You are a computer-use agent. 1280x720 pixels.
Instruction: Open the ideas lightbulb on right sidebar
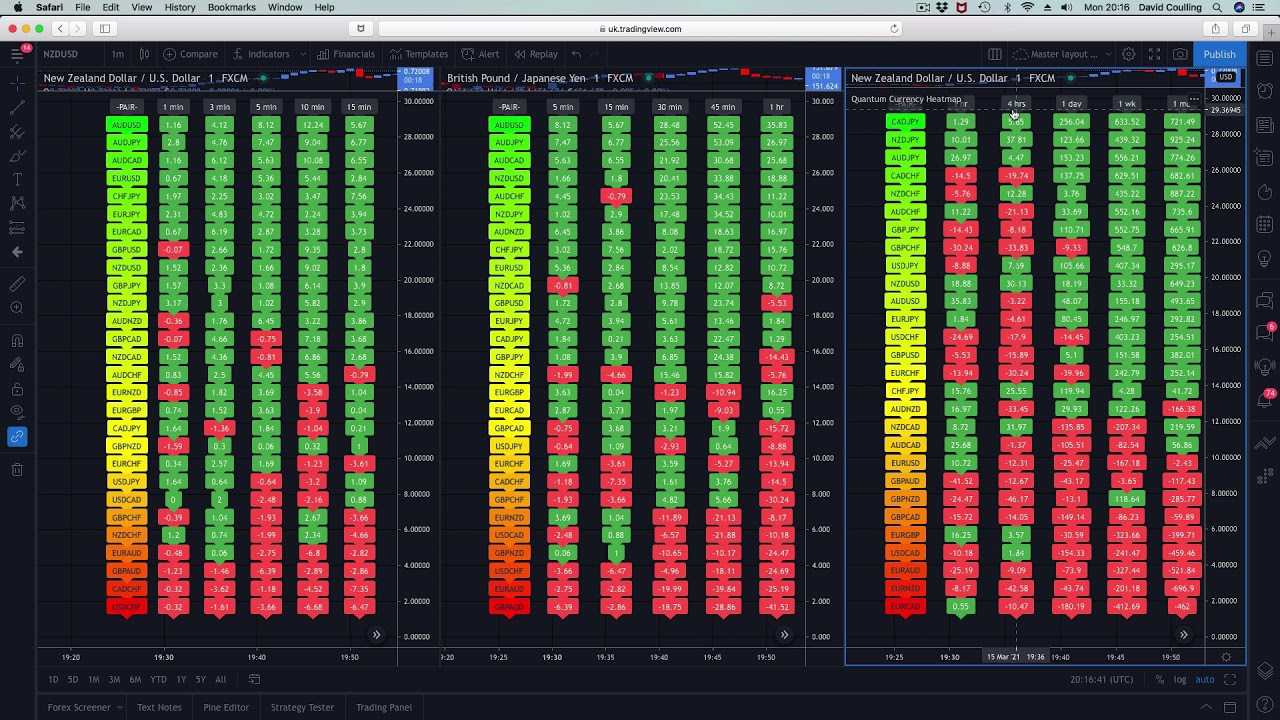coord(1266,258)
